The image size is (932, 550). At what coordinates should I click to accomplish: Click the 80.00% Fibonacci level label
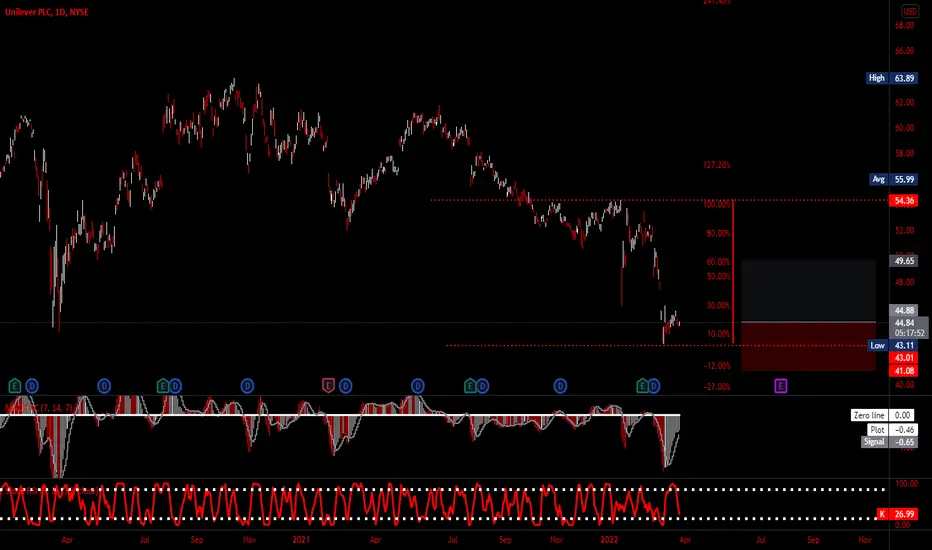(718, 234)
